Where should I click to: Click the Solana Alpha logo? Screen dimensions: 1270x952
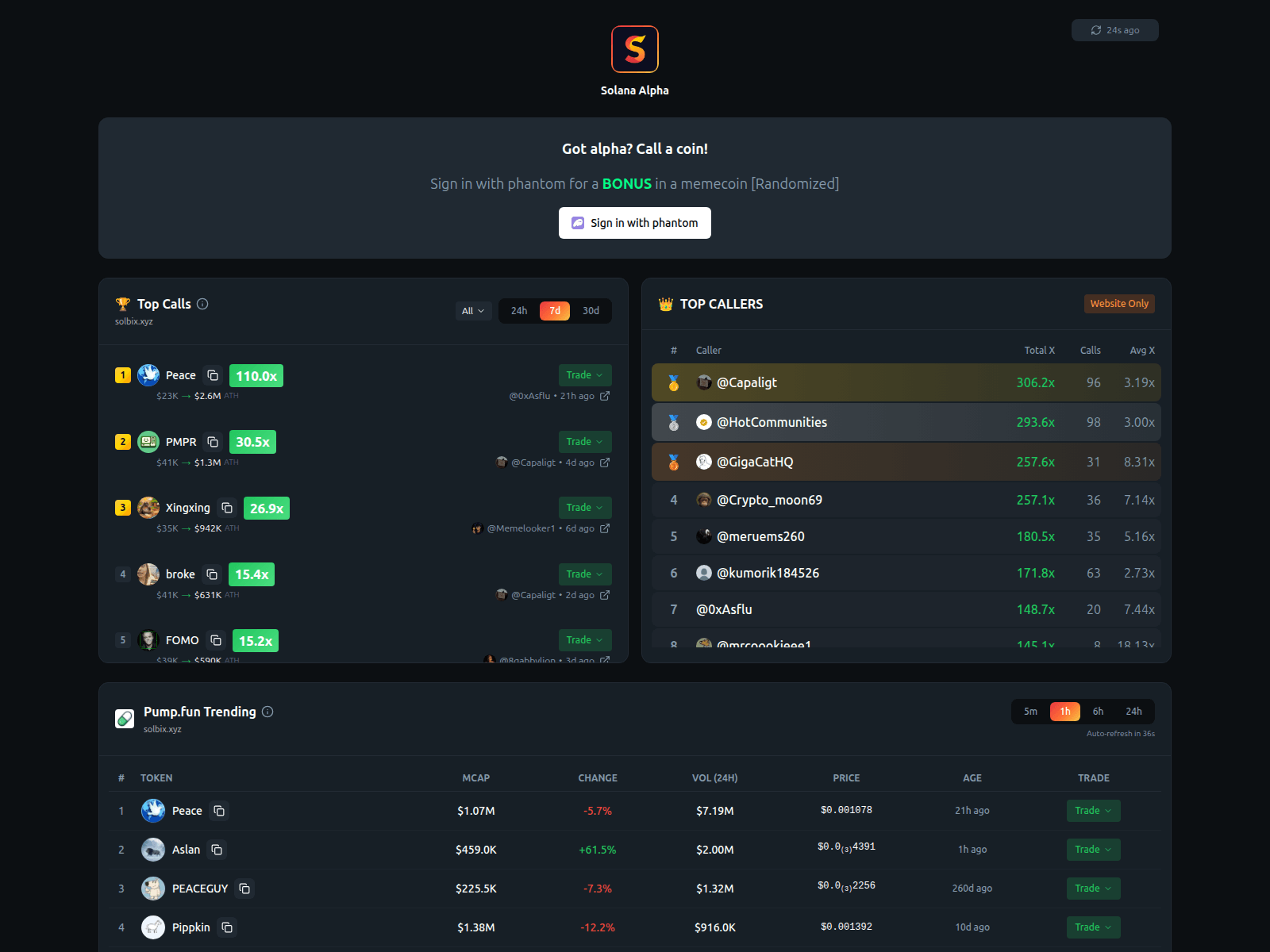634,48
